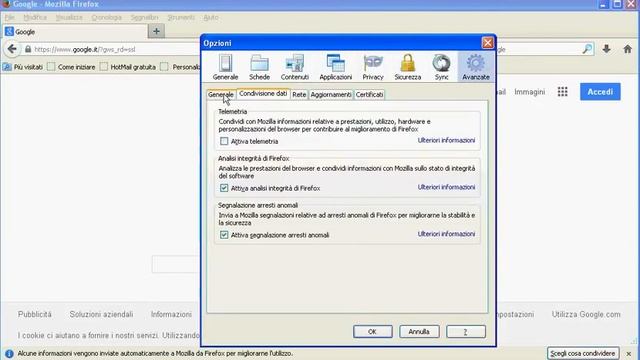This screenshot has height=360, width=640.
Task: Open the Sicurezza lock category
Action: (x=407, y=67)
